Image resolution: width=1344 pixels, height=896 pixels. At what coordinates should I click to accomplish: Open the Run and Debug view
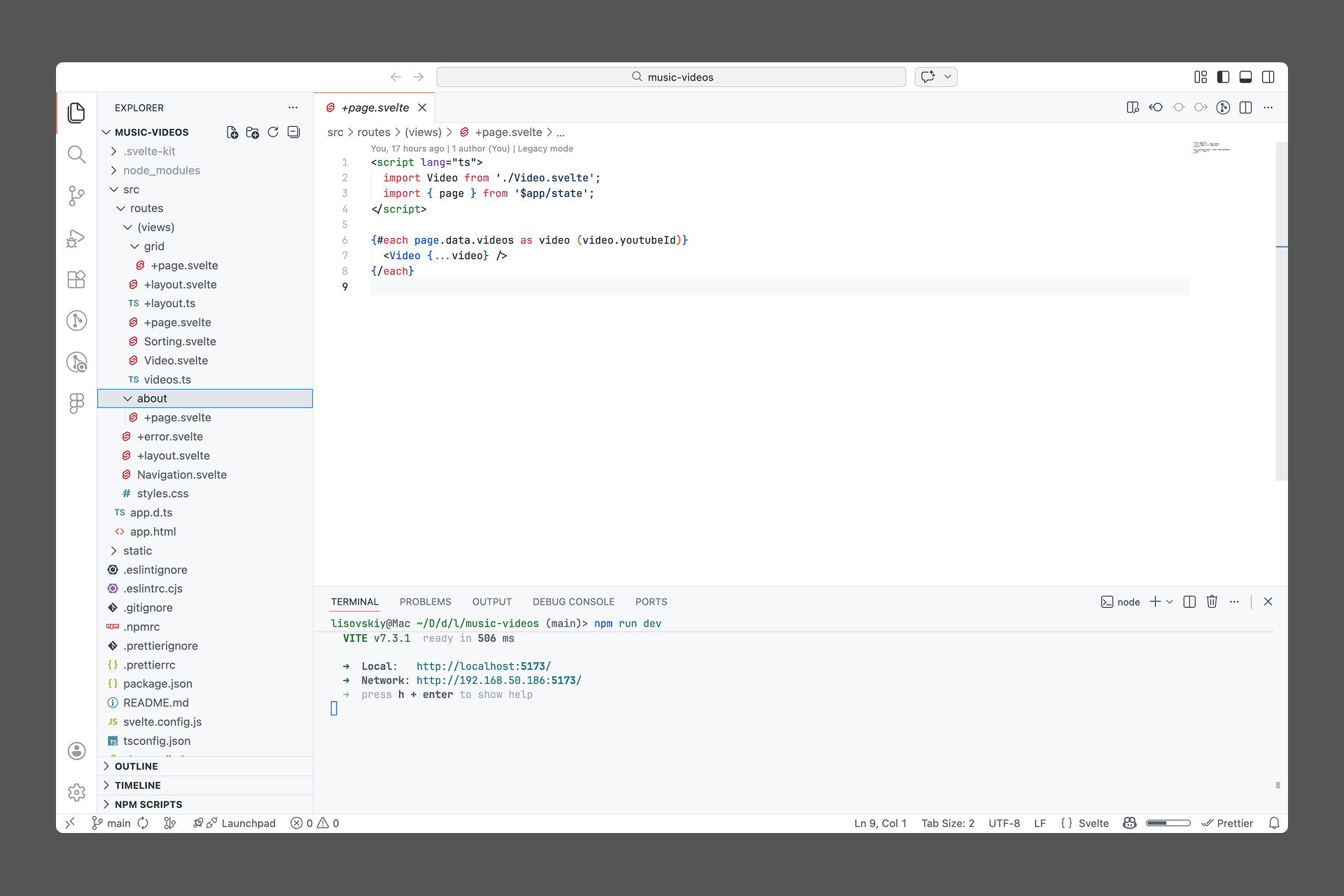(x=76, y=238)
